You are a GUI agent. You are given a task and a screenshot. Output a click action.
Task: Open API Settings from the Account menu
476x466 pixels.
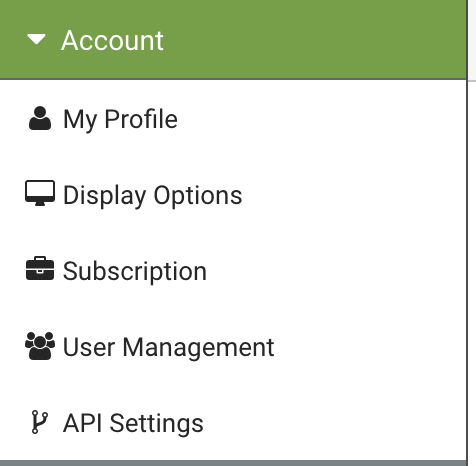pos(233,422)
